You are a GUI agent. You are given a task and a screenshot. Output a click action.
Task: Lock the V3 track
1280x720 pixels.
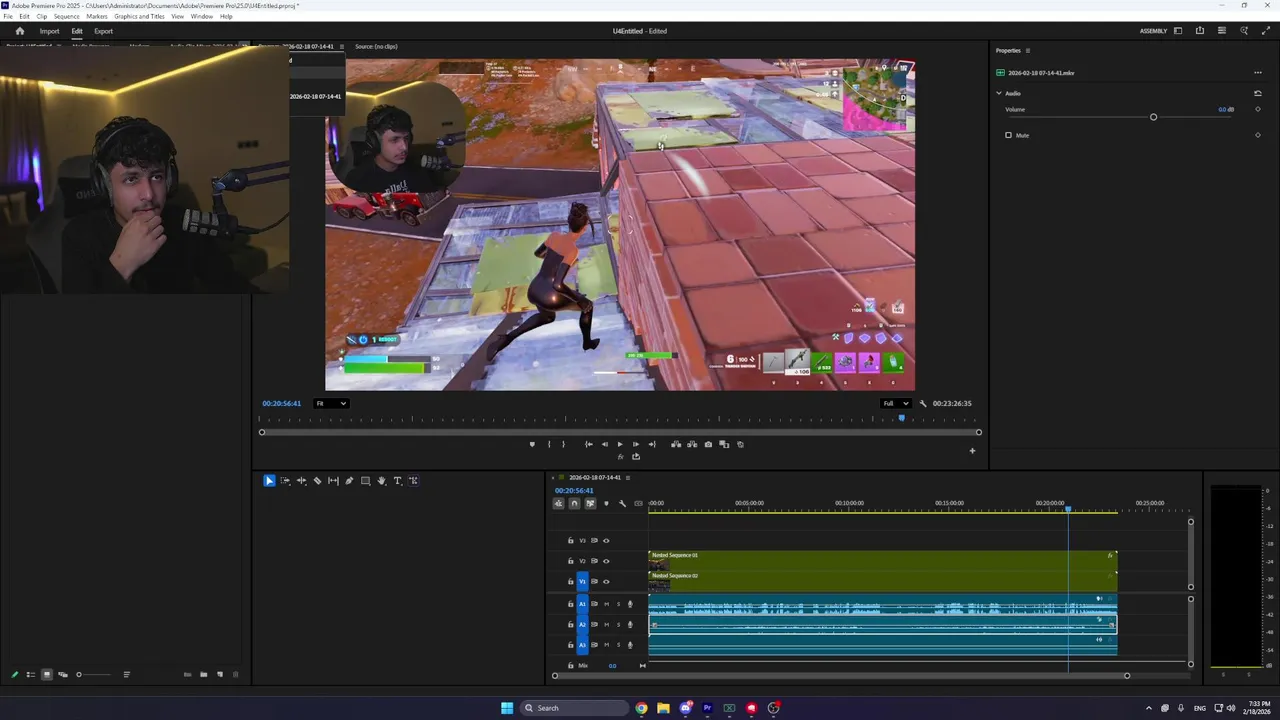(571, 541)
